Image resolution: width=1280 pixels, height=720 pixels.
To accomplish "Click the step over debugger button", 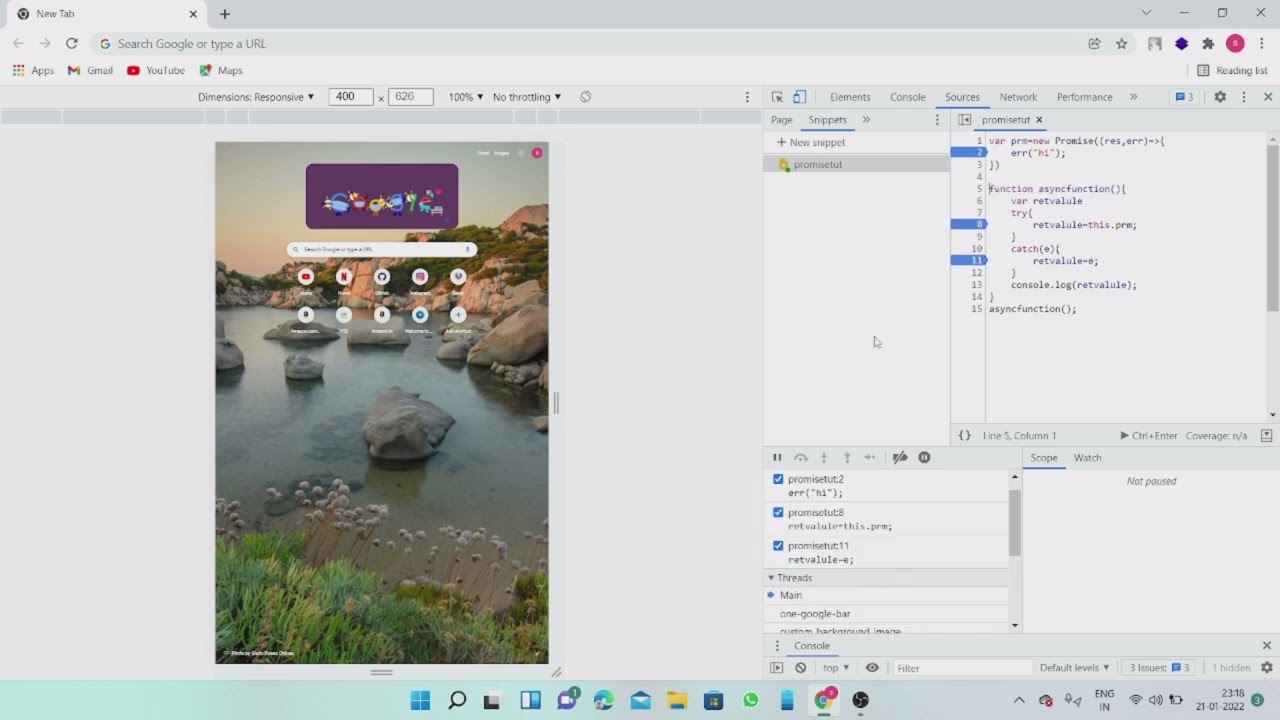I will 800,457.
